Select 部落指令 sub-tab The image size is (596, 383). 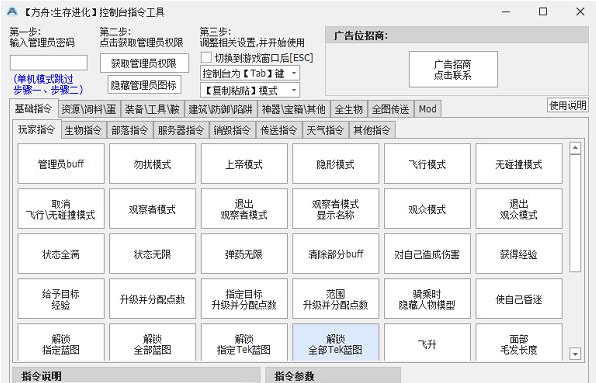[x=130, y=130]
